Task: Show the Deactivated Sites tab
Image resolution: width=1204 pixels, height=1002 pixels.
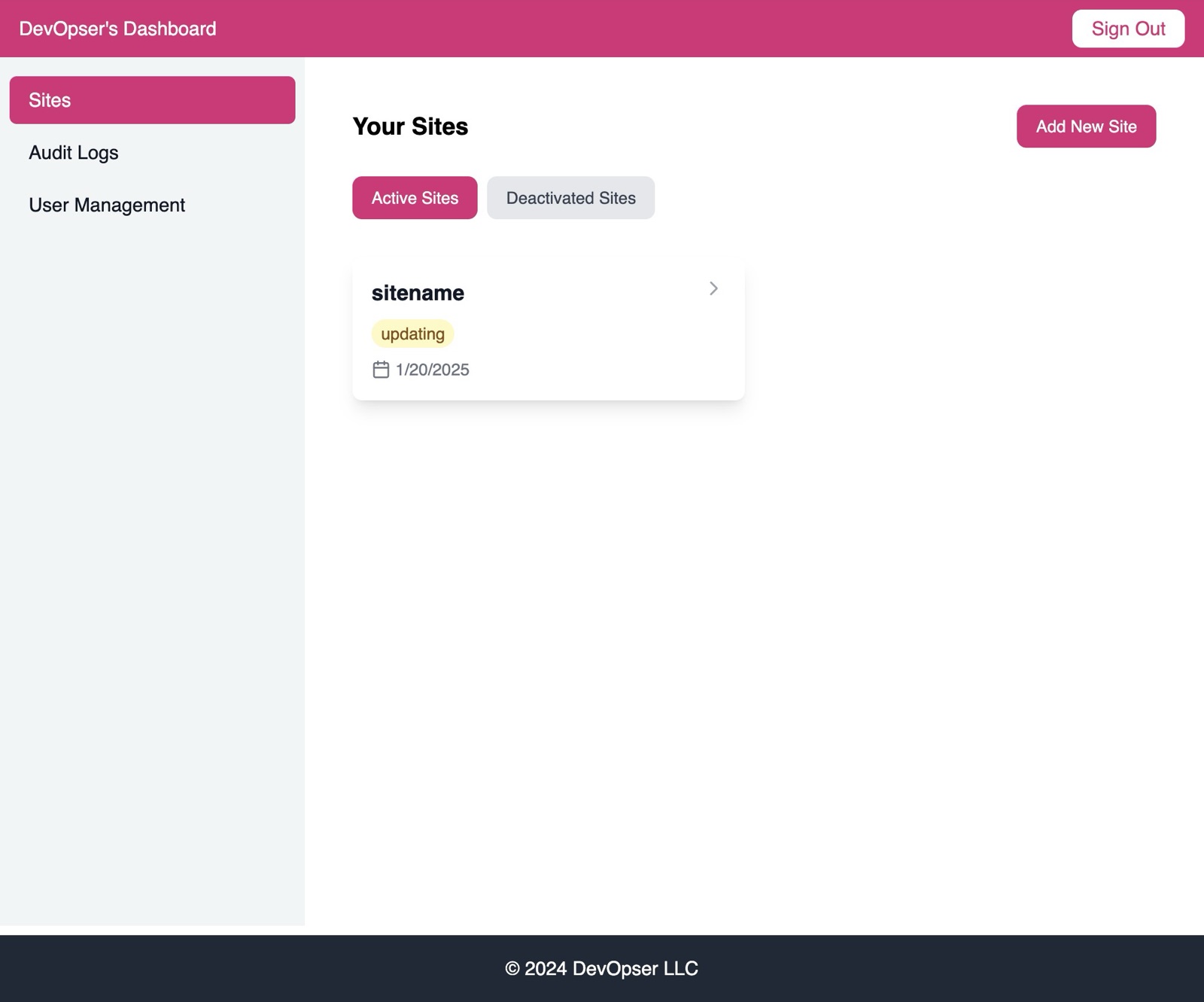Action: [x=570, y=198]
